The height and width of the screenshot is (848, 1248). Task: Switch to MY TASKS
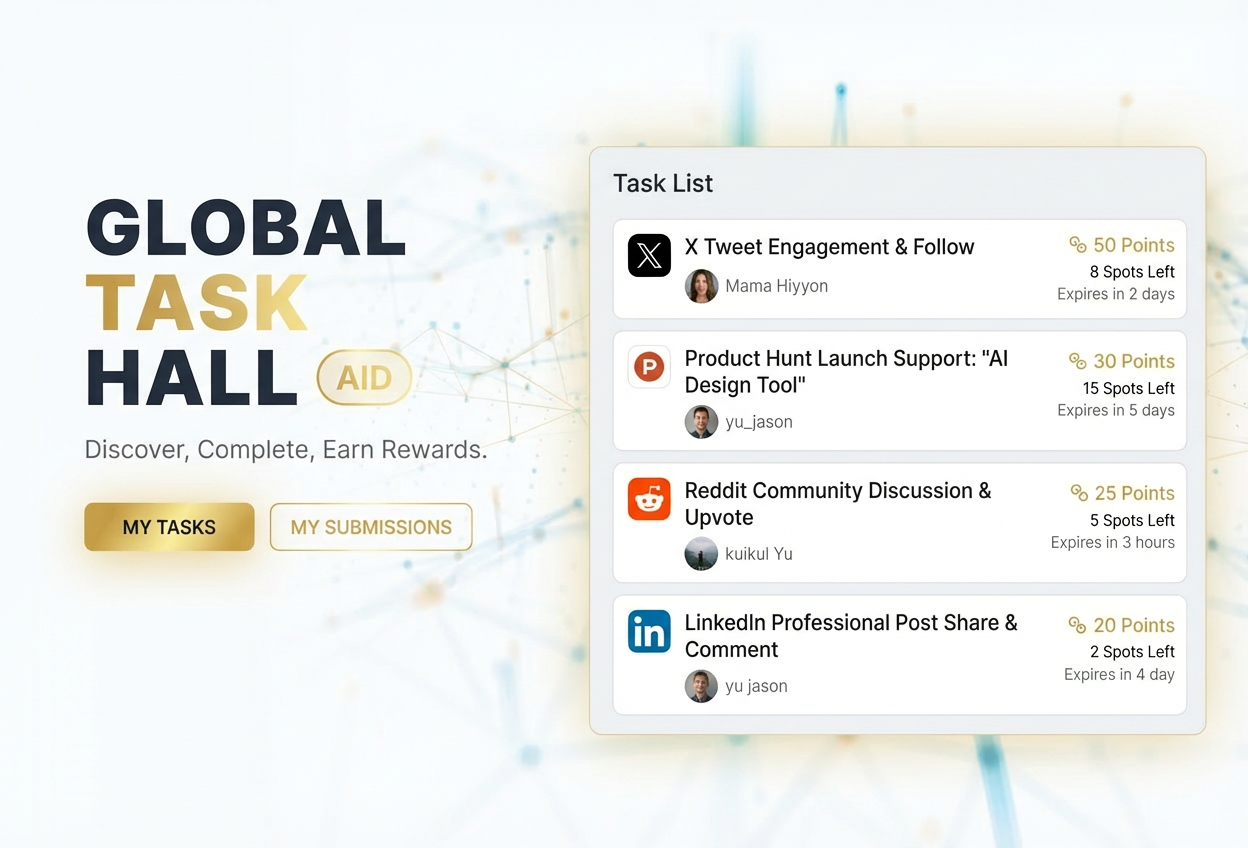tap(168, 527)
